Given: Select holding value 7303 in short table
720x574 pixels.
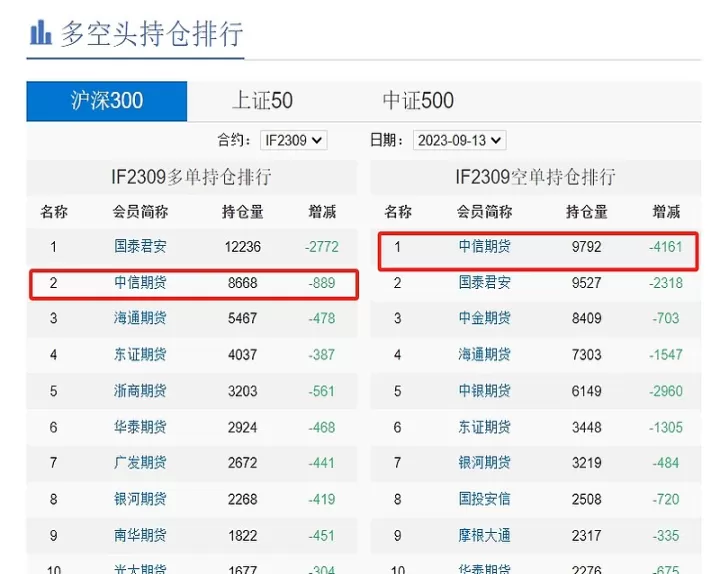Looking at the screenshot, I should click(586, 355).
